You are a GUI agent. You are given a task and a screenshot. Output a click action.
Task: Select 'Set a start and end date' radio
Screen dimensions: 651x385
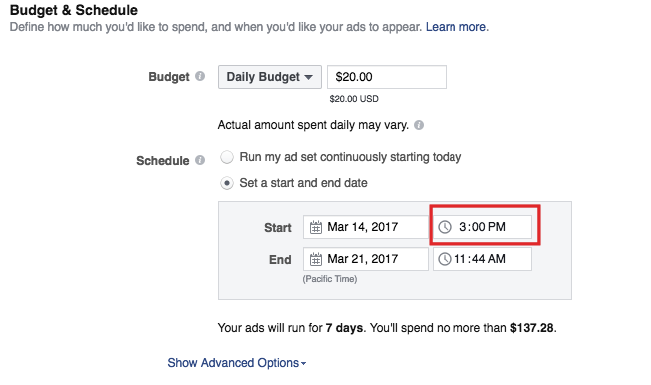coord(227,183)
